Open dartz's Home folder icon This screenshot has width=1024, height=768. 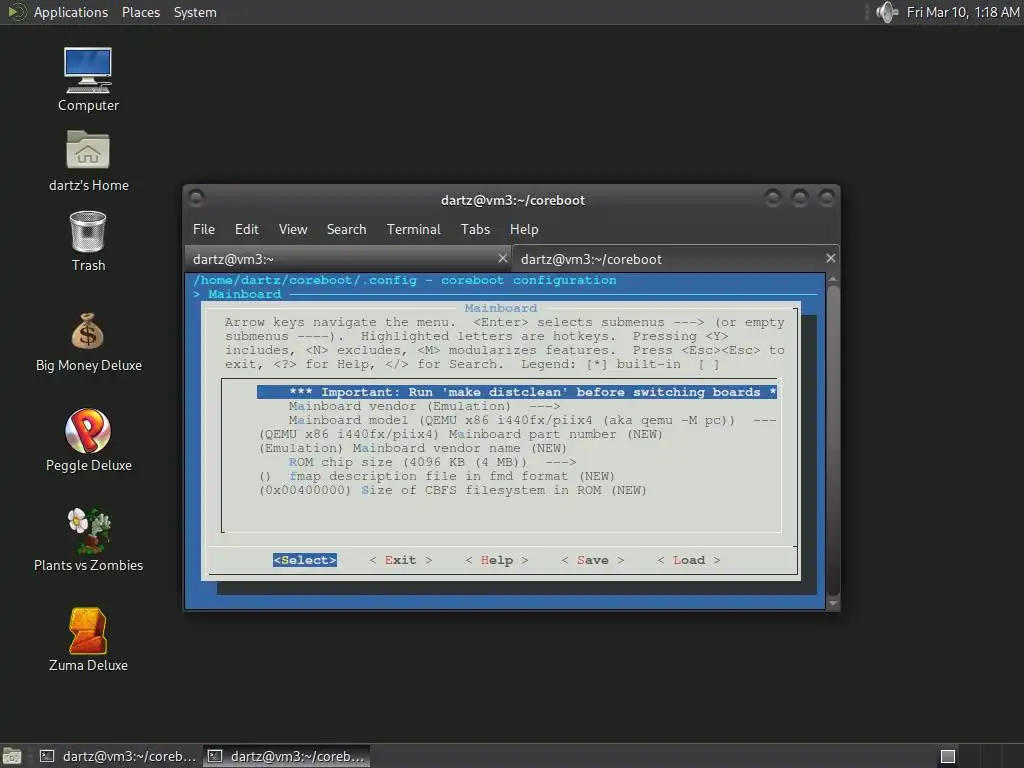pos(88,161)
